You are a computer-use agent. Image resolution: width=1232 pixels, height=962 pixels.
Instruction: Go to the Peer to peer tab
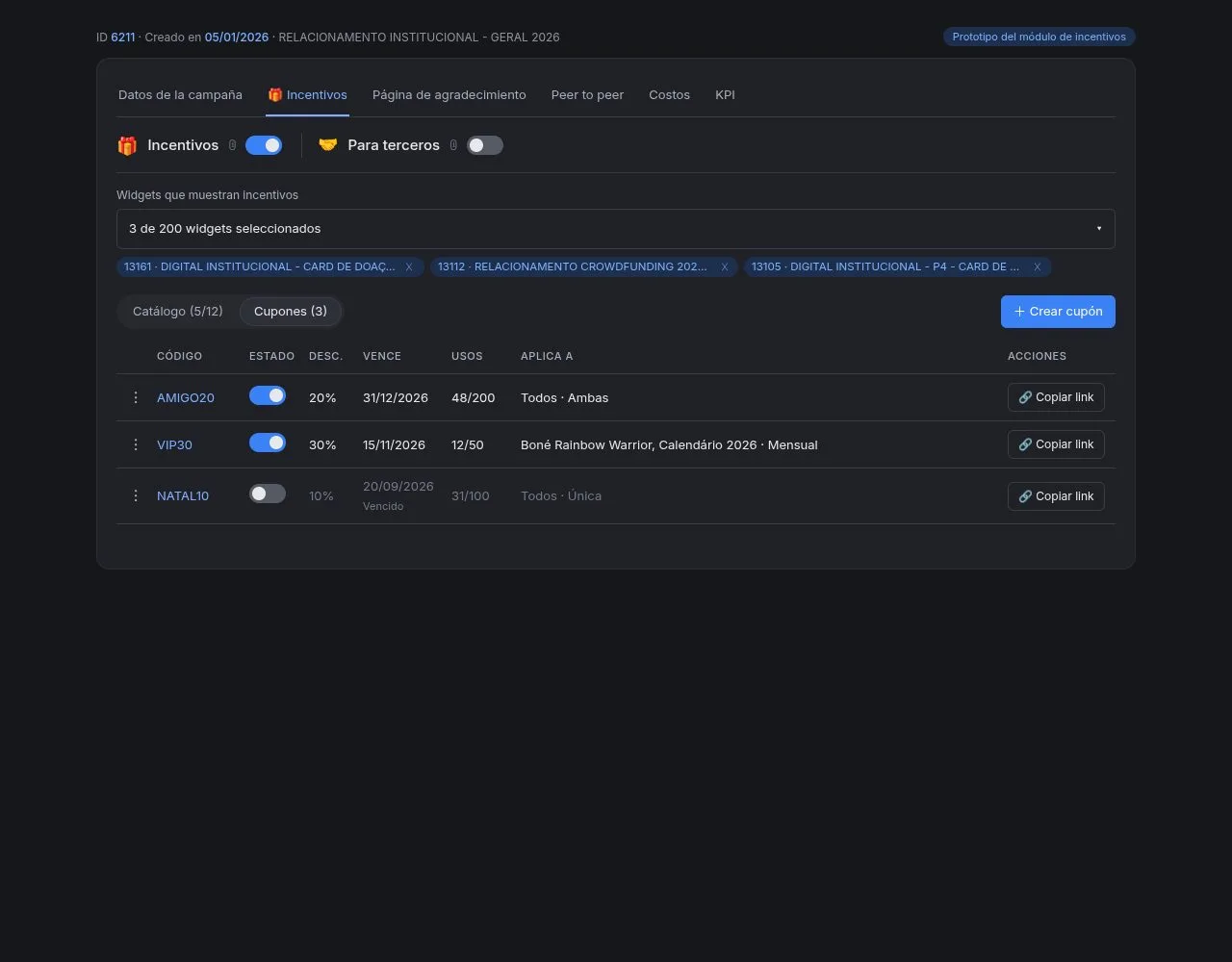pyautogui.click(x=587, y=95)
